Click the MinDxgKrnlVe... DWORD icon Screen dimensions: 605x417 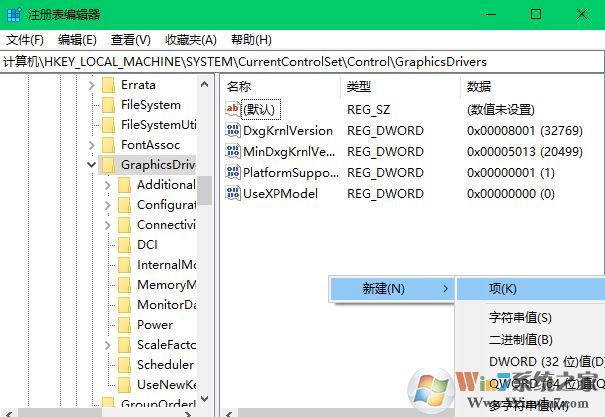233,151
